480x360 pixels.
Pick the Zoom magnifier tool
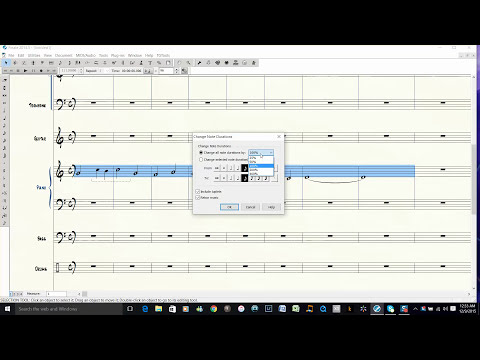pos(188,63)
